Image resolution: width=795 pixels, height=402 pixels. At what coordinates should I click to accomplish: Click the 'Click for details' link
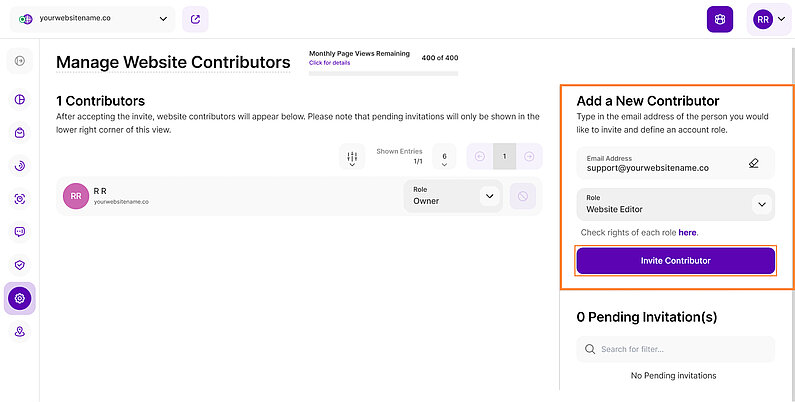coord(329,63)
